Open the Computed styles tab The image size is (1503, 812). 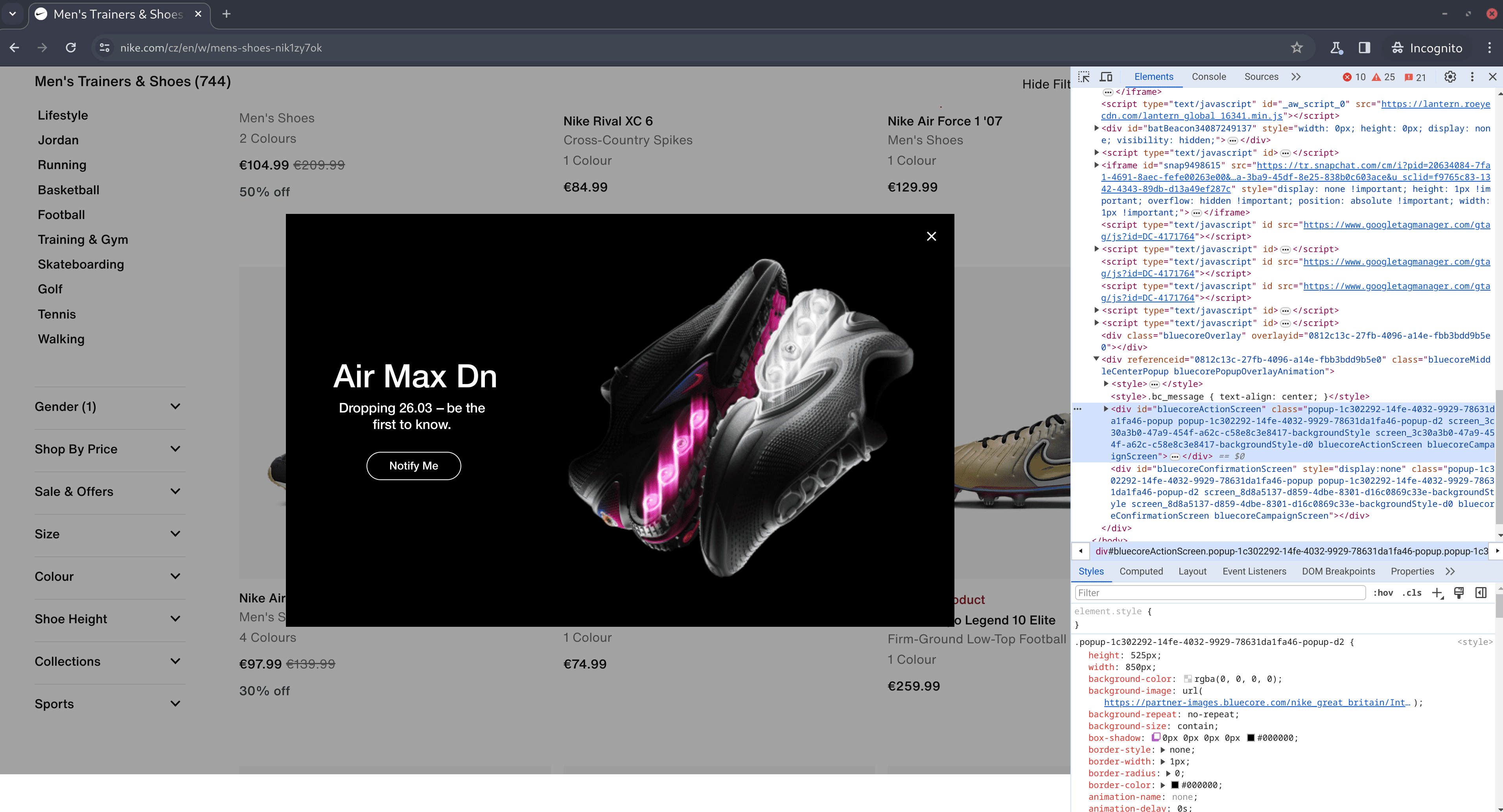click(x=1141, y=572)
